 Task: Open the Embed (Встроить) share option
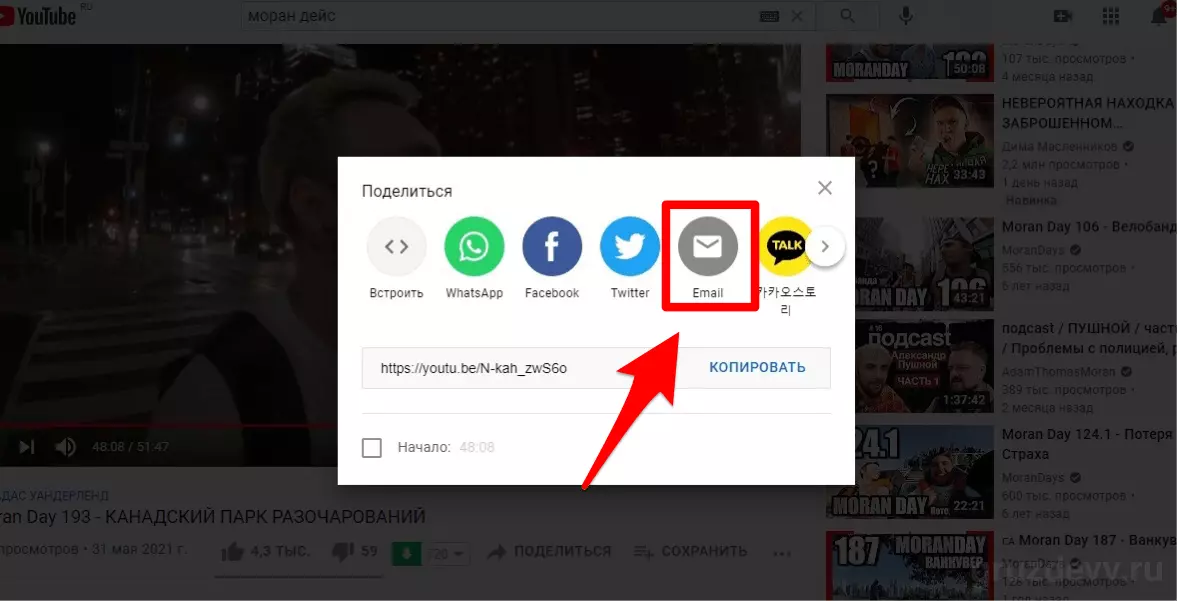pyautogui.click(x=396, y=246)
